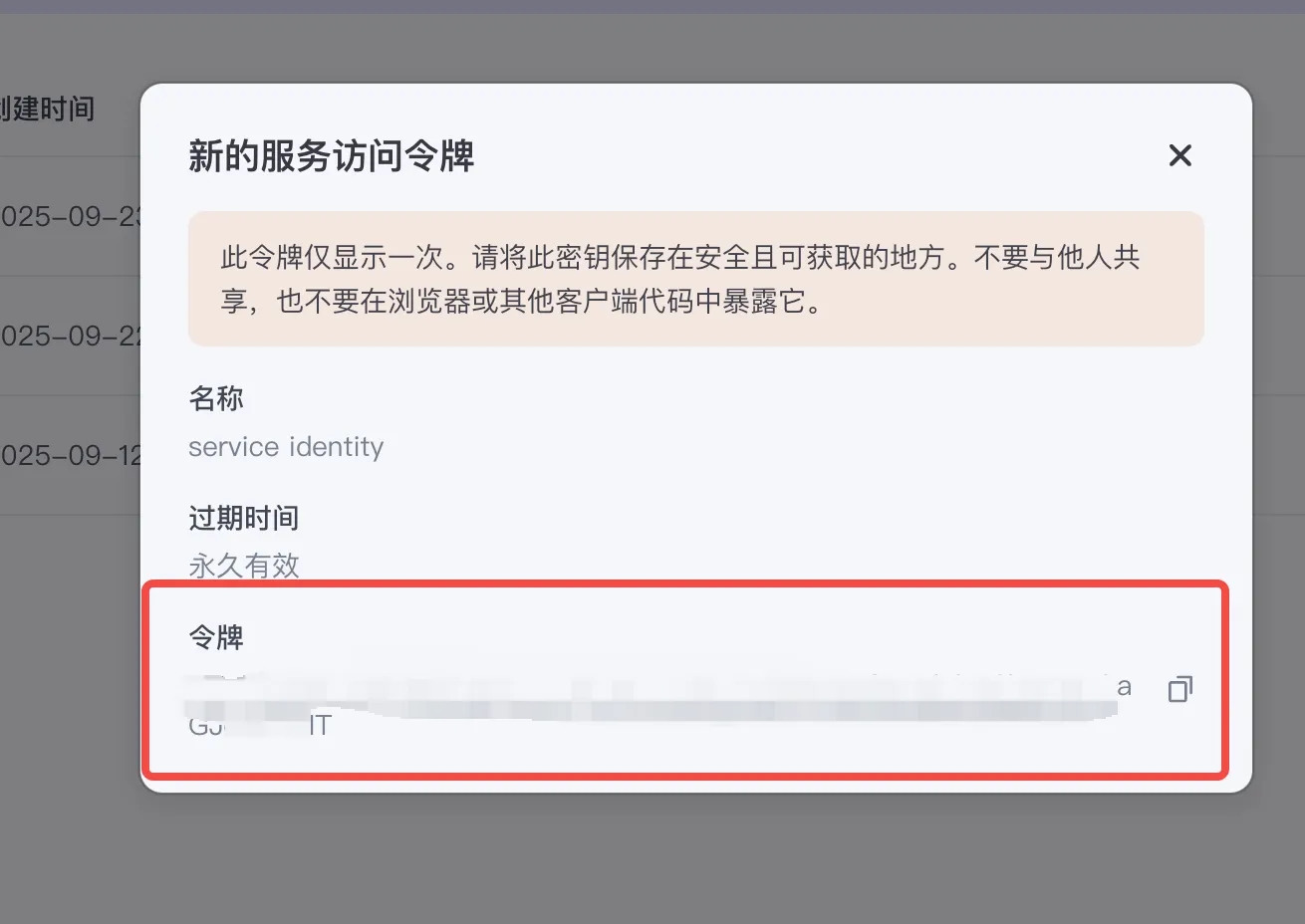Viewport: 1305px width, 924px height.
Task: Click the 永久有效 expiry value
Action: 244,566
